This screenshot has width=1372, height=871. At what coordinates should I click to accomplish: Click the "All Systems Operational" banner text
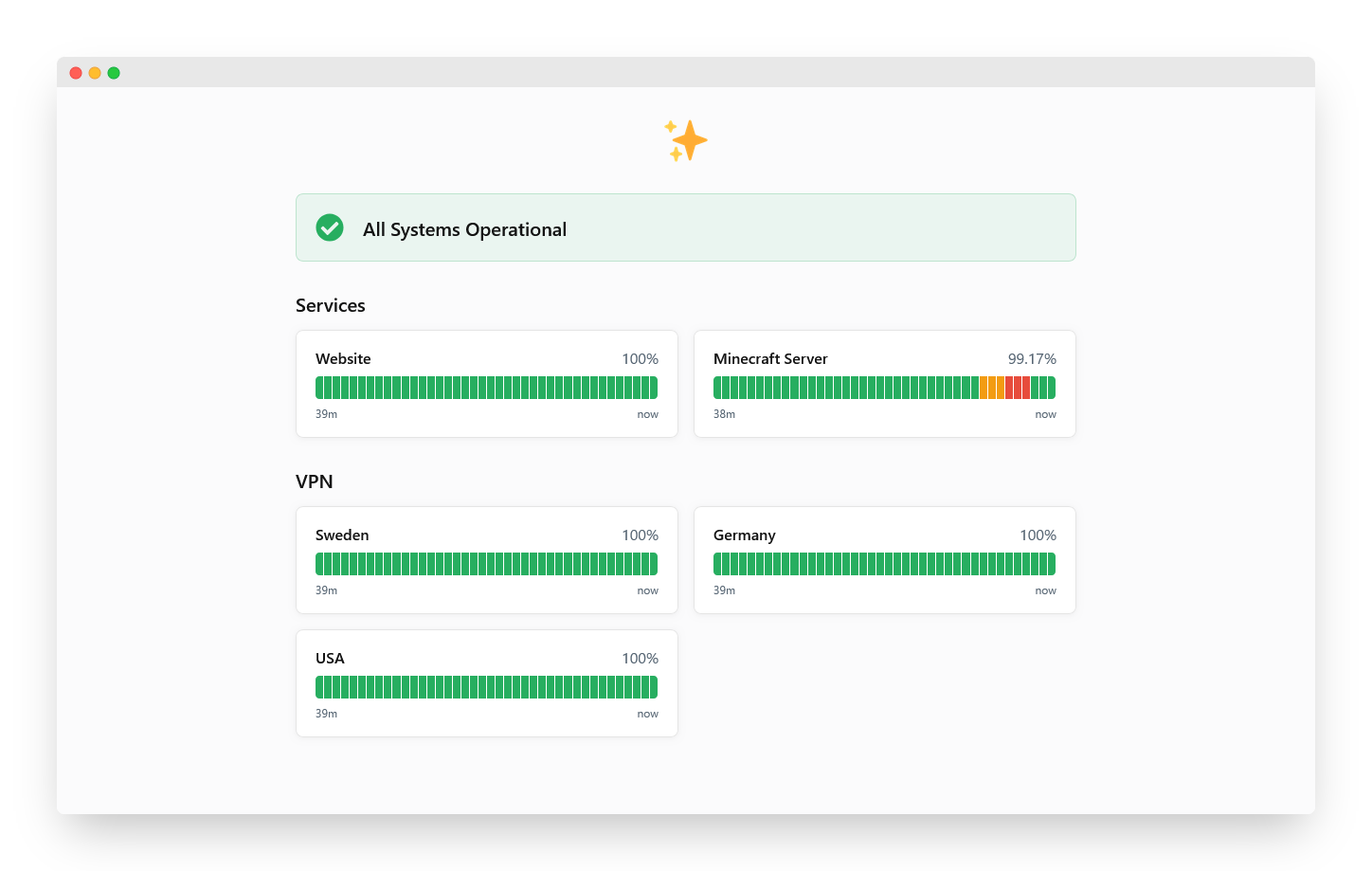pyautogui.click(x=464, y=229)
